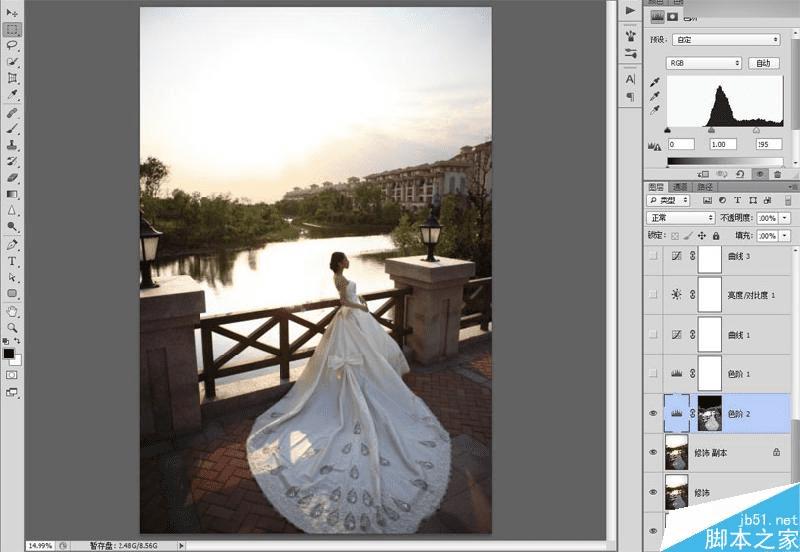Hide the 修饰 layer
This screenshot has width=800, height=552.
point(653,492)
